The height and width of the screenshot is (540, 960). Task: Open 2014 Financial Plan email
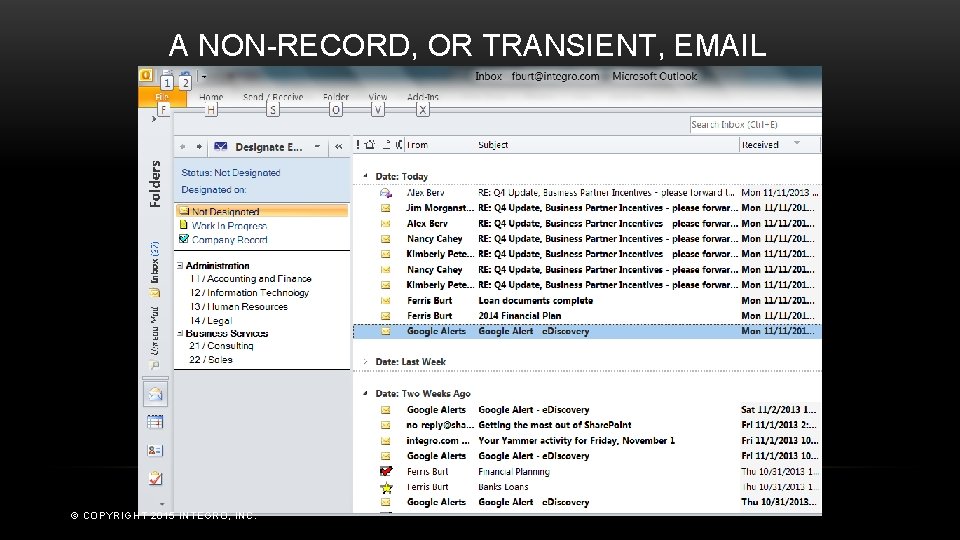[587, 316]
